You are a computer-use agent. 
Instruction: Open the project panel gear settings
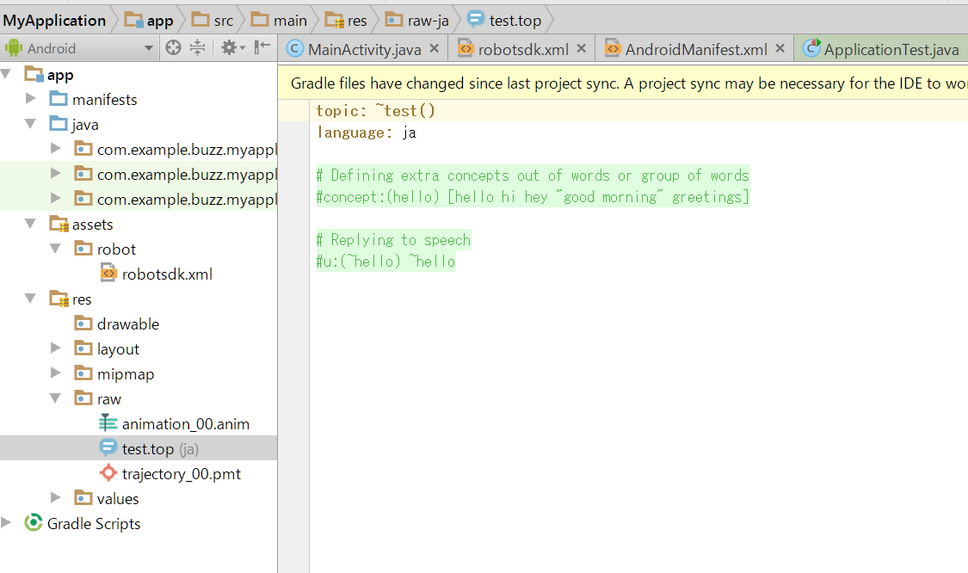point(229,48)
